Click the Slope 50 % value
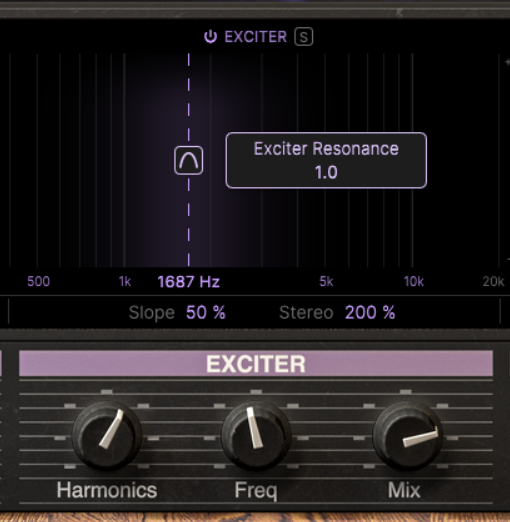 point(206,313)
